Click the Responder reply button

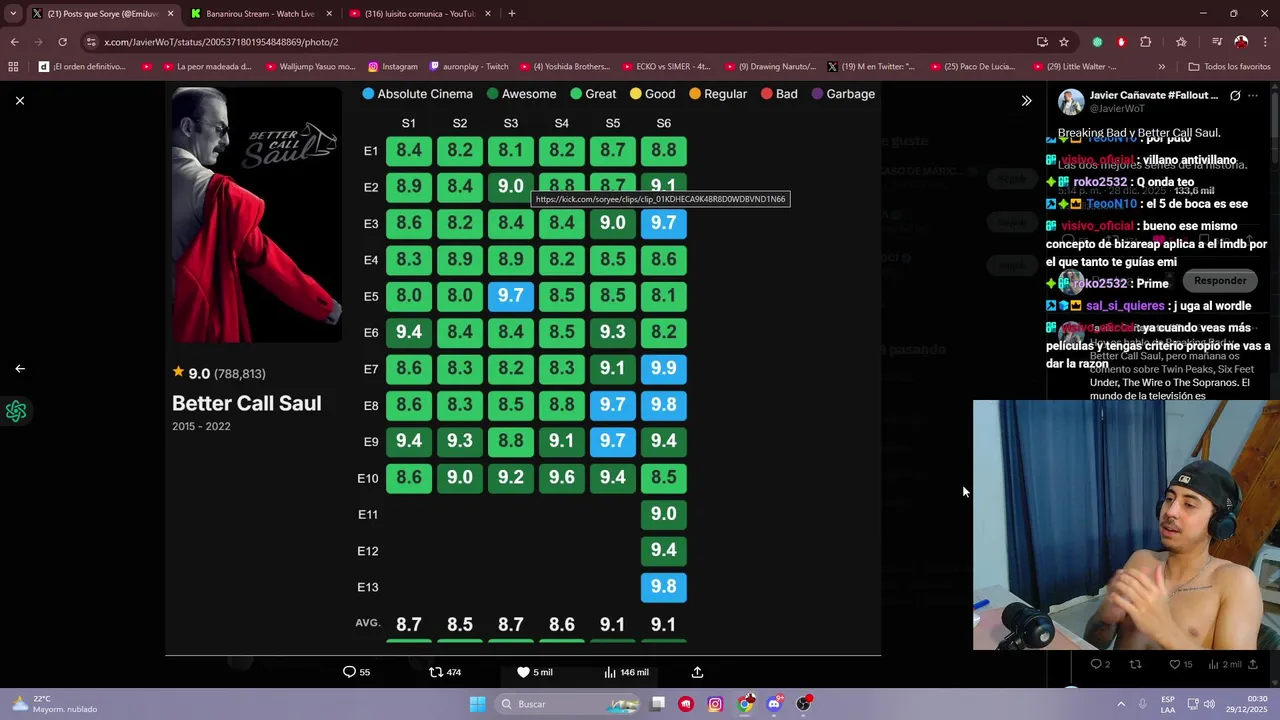1220,281
